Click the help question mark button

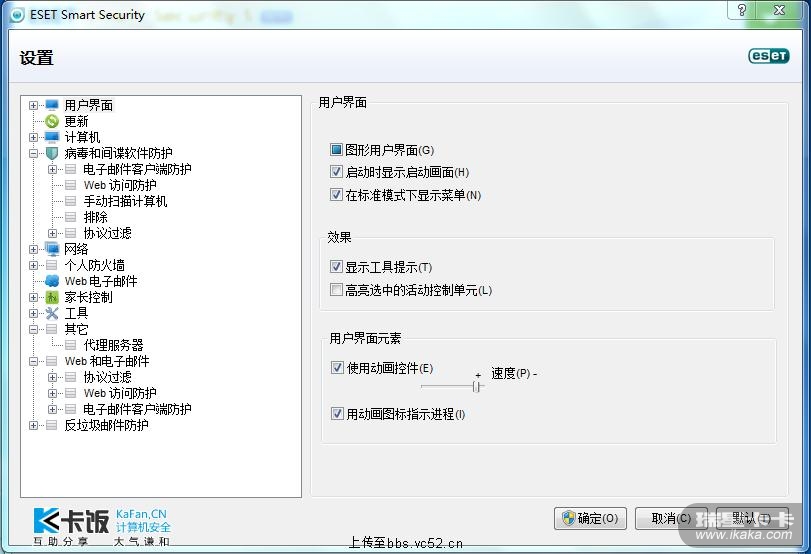(x=742, y=10)
